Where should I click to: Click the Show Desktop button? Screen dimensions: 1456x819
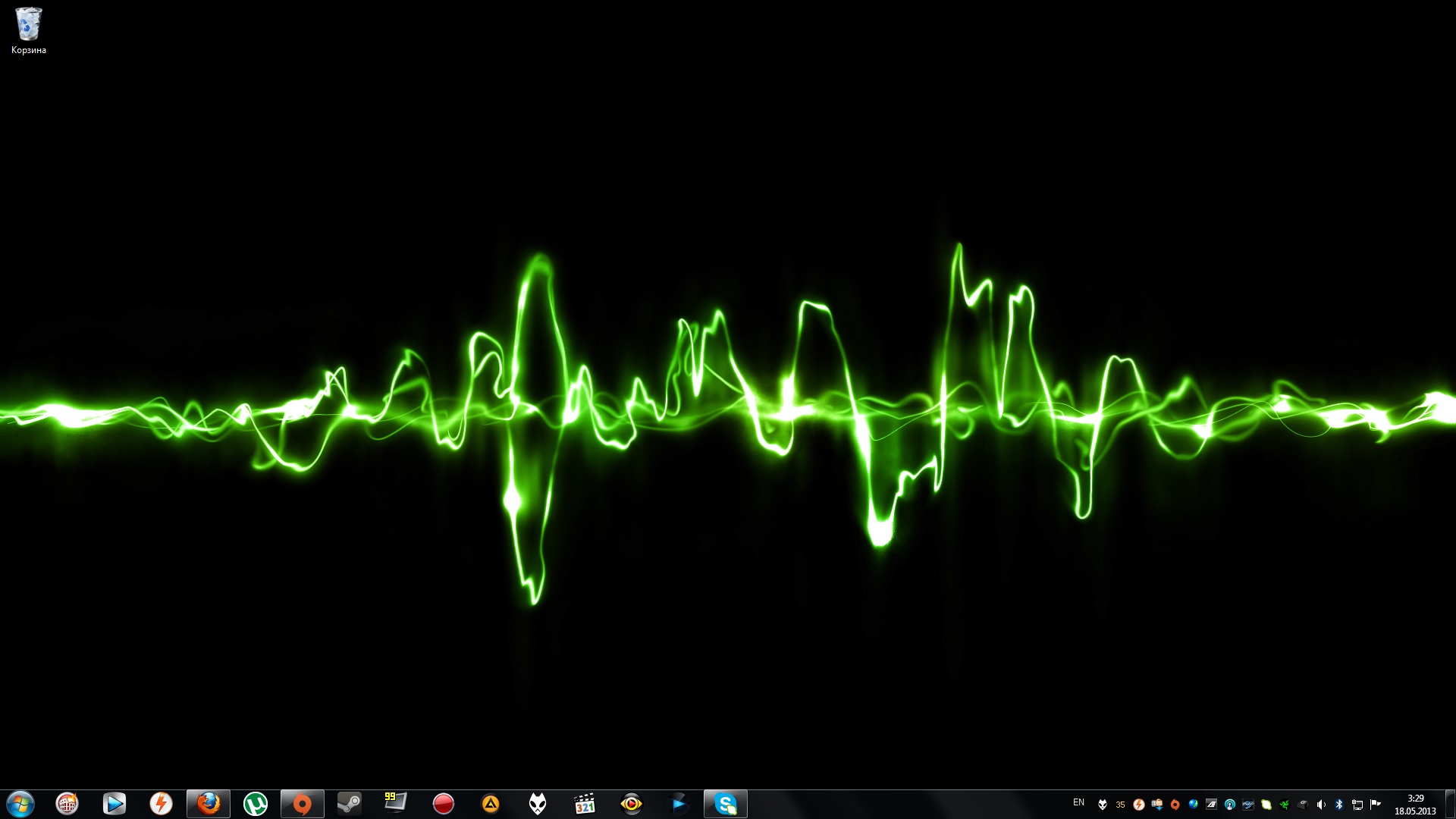(1450, 804)
